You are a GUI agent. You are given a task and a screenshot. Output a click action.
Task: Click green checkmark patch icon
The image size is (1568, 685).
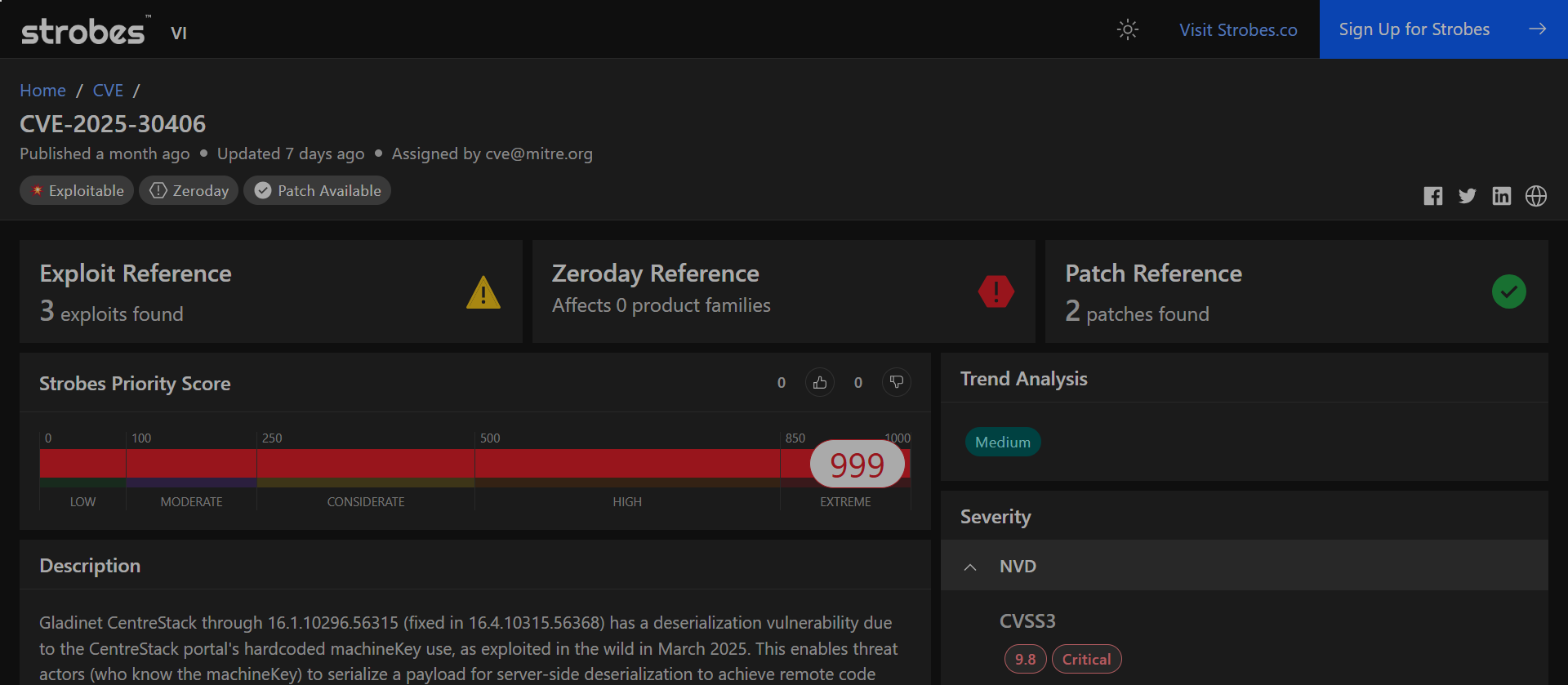click(1509, 291)
